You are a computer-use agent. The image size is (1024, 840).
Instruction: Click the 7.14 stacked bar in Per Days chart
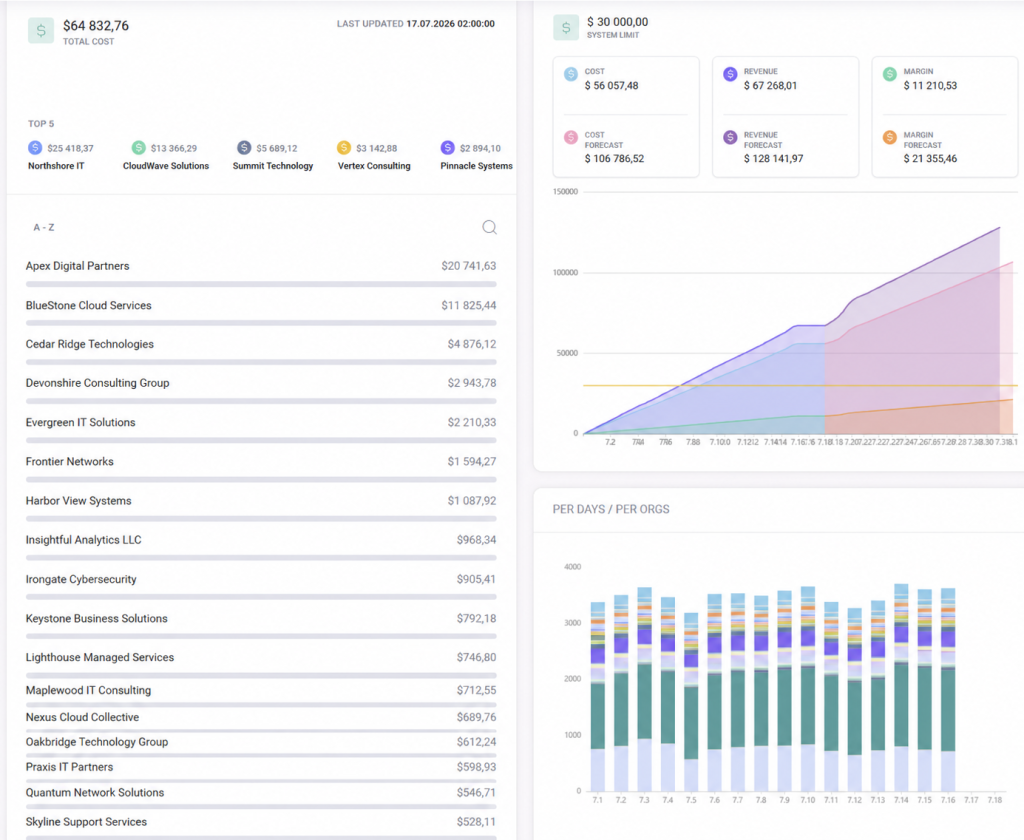(x=901, y=687)
